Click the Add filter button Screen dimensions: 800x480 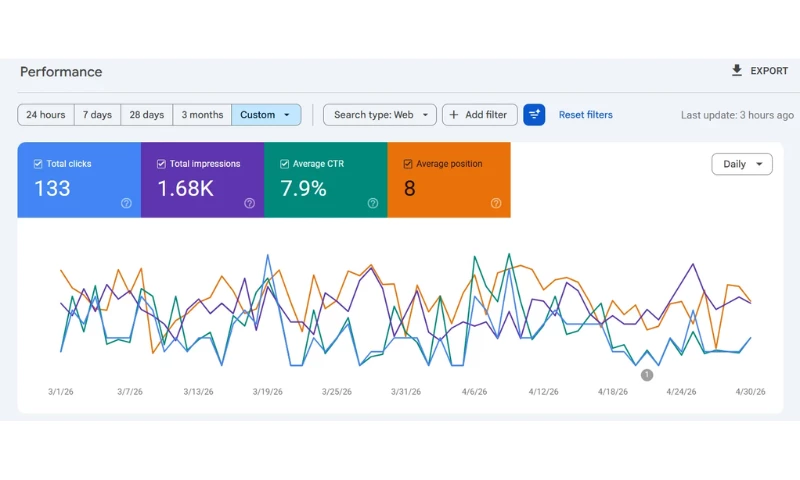[480, 115]
